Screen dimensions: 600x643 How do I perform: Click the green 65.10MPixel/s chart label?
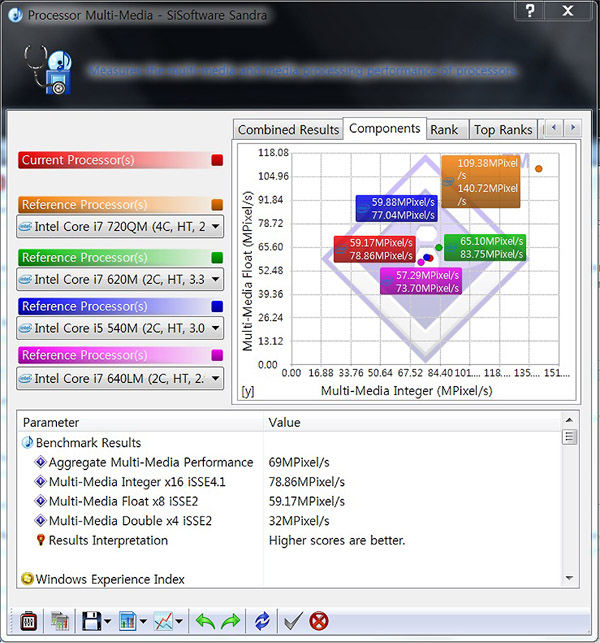pyautogui.click(x=485, y=247)
